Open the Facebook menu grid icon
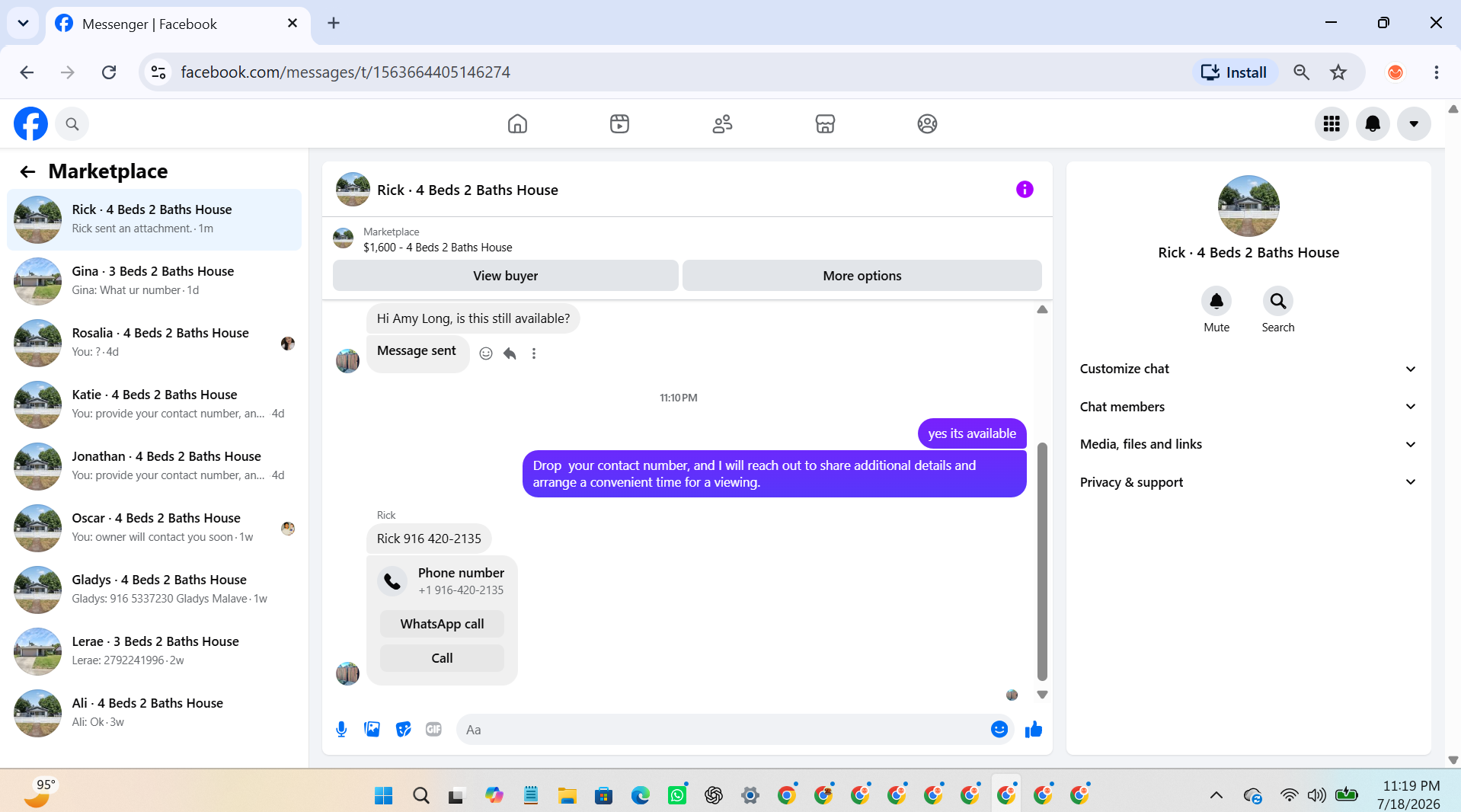 pyautogui.click(x=1332, y=124)
